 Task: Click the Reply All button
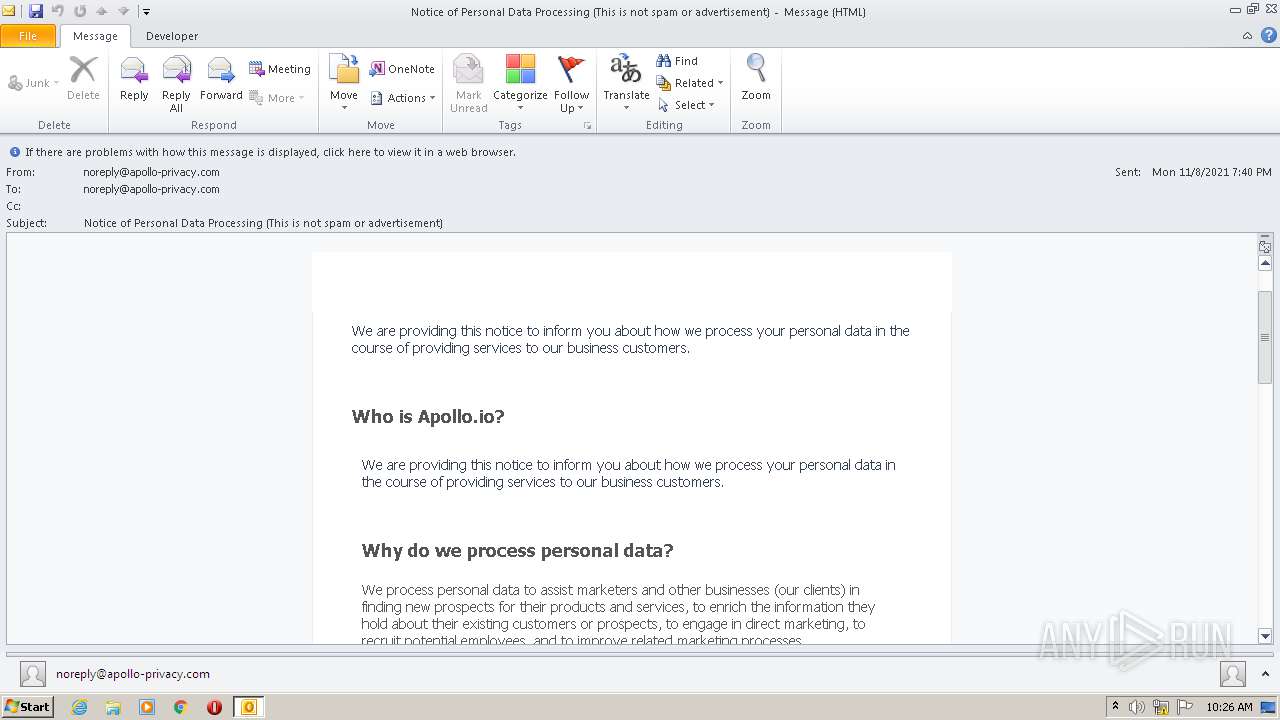point(176,84)
